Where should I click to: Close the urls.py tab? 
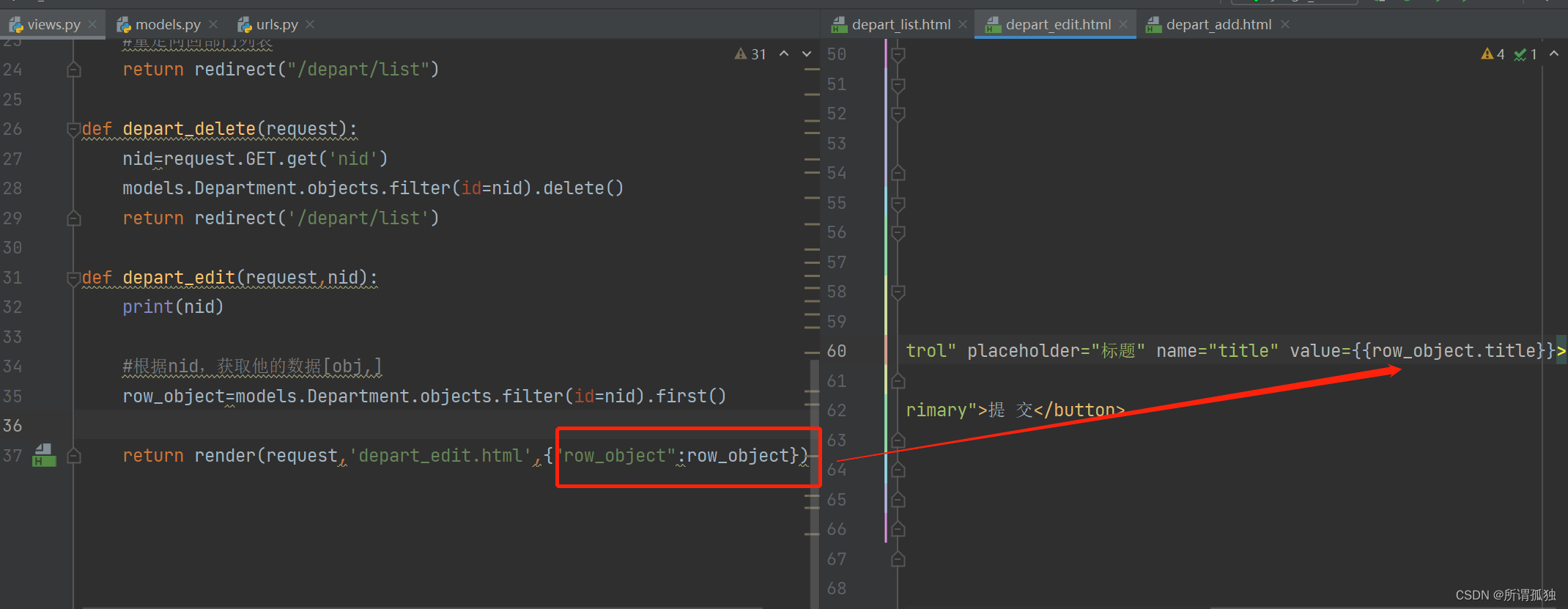(310, 24)
